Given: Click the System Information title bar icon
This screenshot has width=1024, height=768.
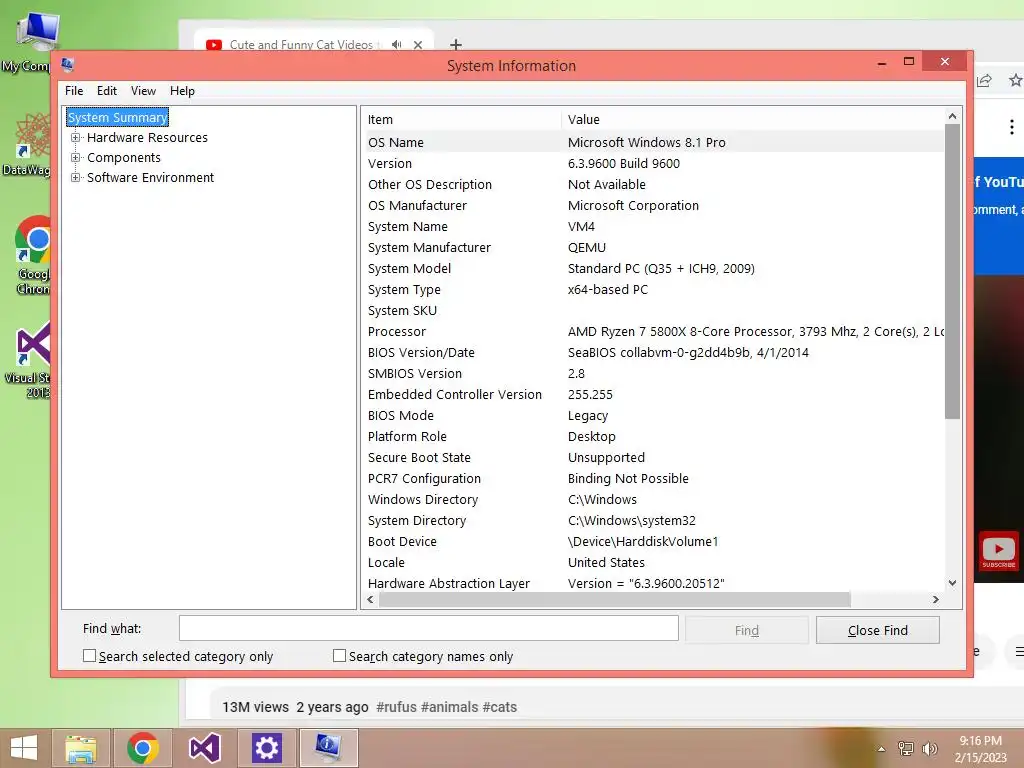Looking at the screenshot, I should pyautogui.click(x=67, y=65).
